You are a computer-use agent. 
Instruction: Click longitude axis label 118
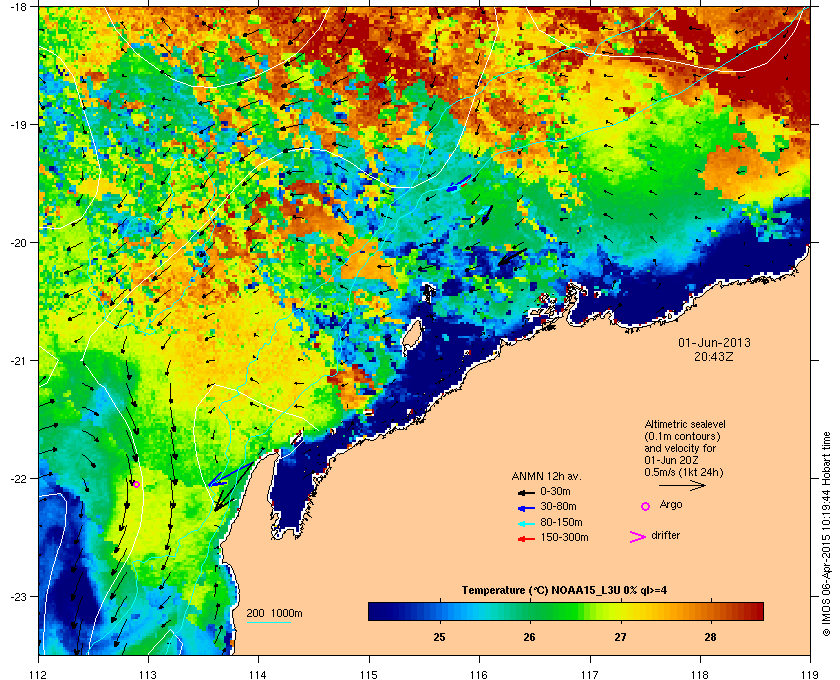pos(700,674)
